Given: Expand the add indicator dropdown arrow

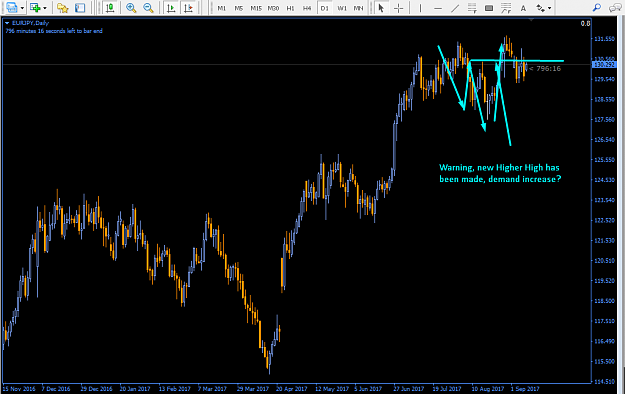Looking at the screenshot, I should [45, 8].
